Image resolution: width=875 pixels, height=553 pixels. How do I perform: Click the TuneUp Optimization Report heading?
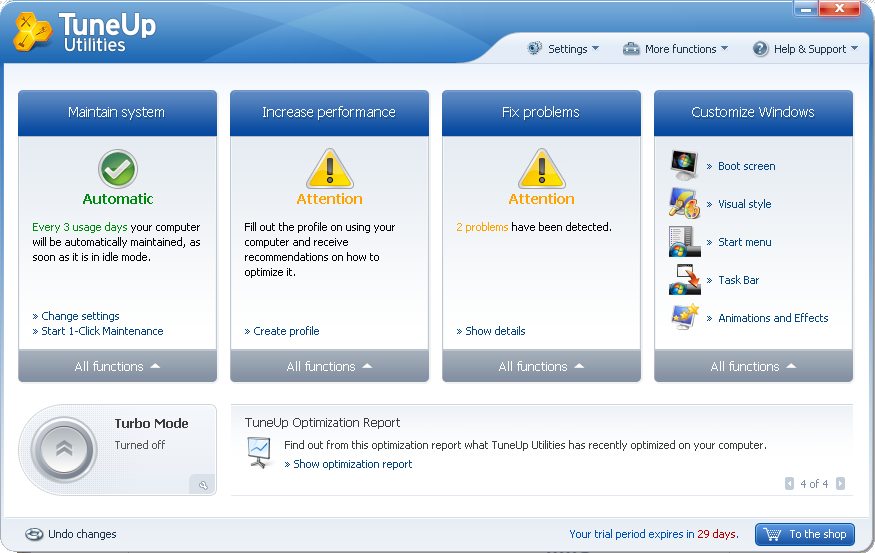322,422
